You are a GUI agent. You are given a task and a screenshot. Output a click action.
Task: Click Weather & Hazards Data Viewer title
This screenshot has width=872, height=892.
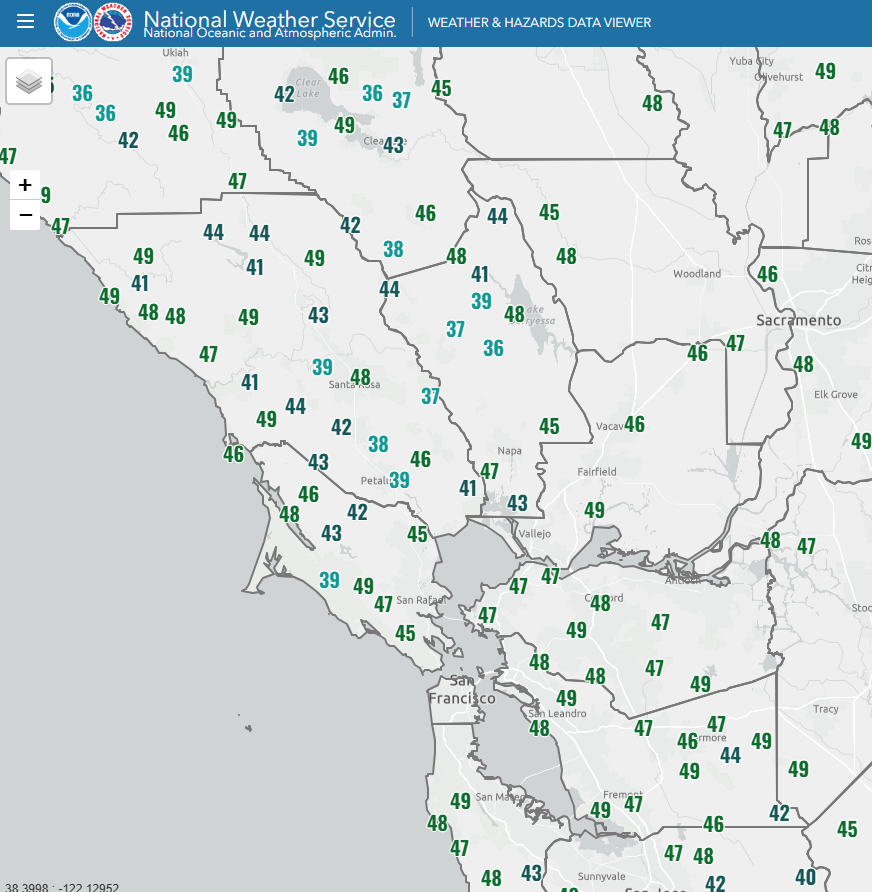coord(539,23)
